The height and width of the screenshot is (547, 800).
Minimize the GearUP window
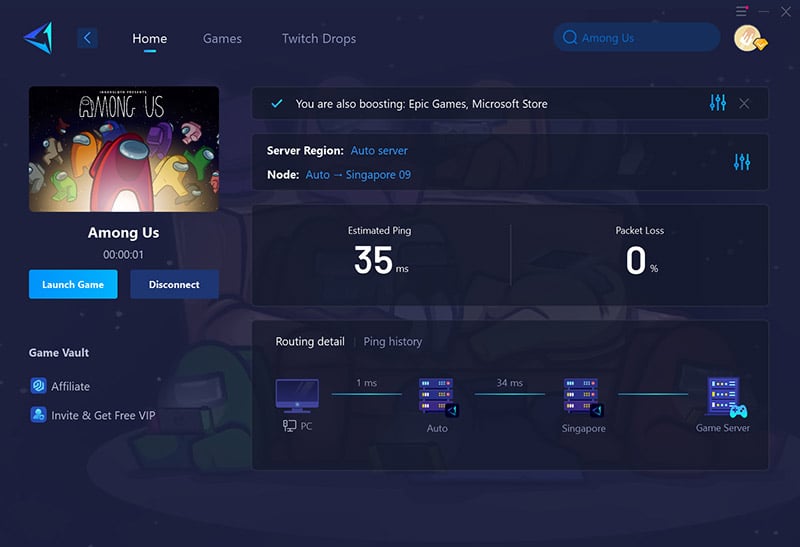pyautogui.click(x=763, y=11)
